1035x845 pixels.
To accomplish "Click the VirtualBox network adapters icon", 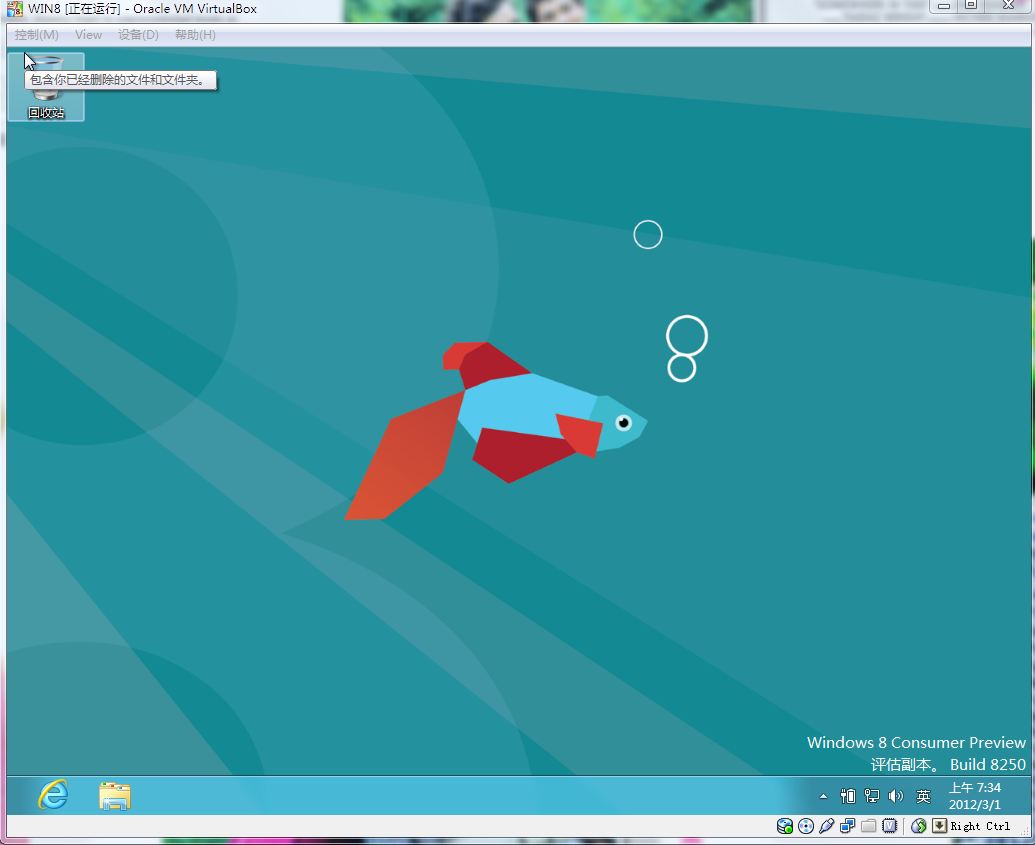I will (x=847, y=826).
